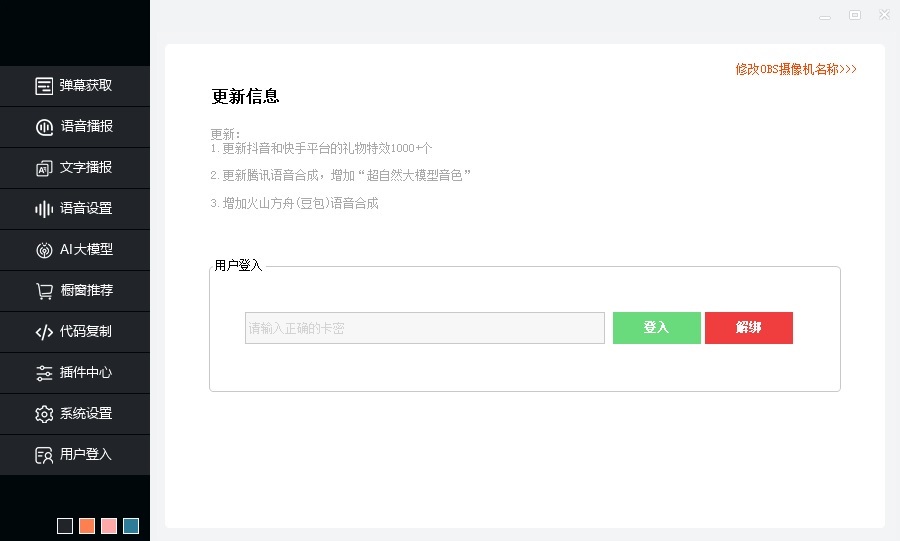Choose the teal blue theme color swatch

pyautogui.click(x=131, y=526)
